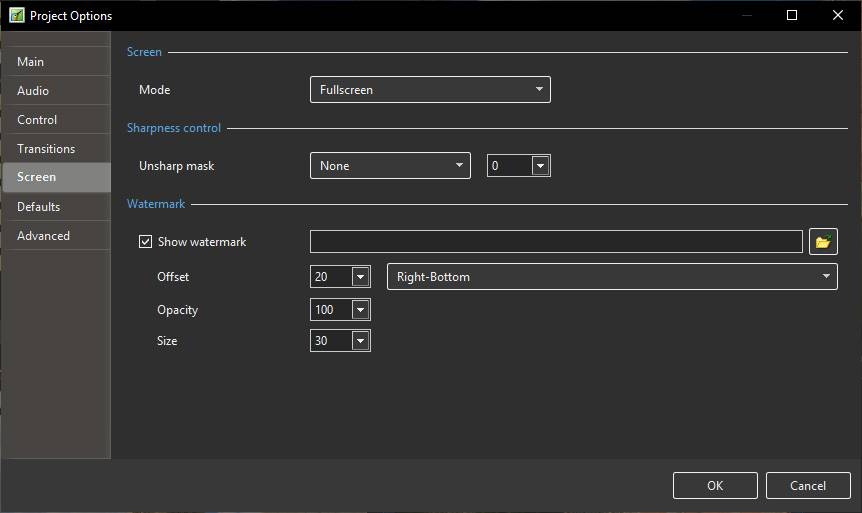Open the screen Mode dropdown
The image size is (862, 513).
430,90
